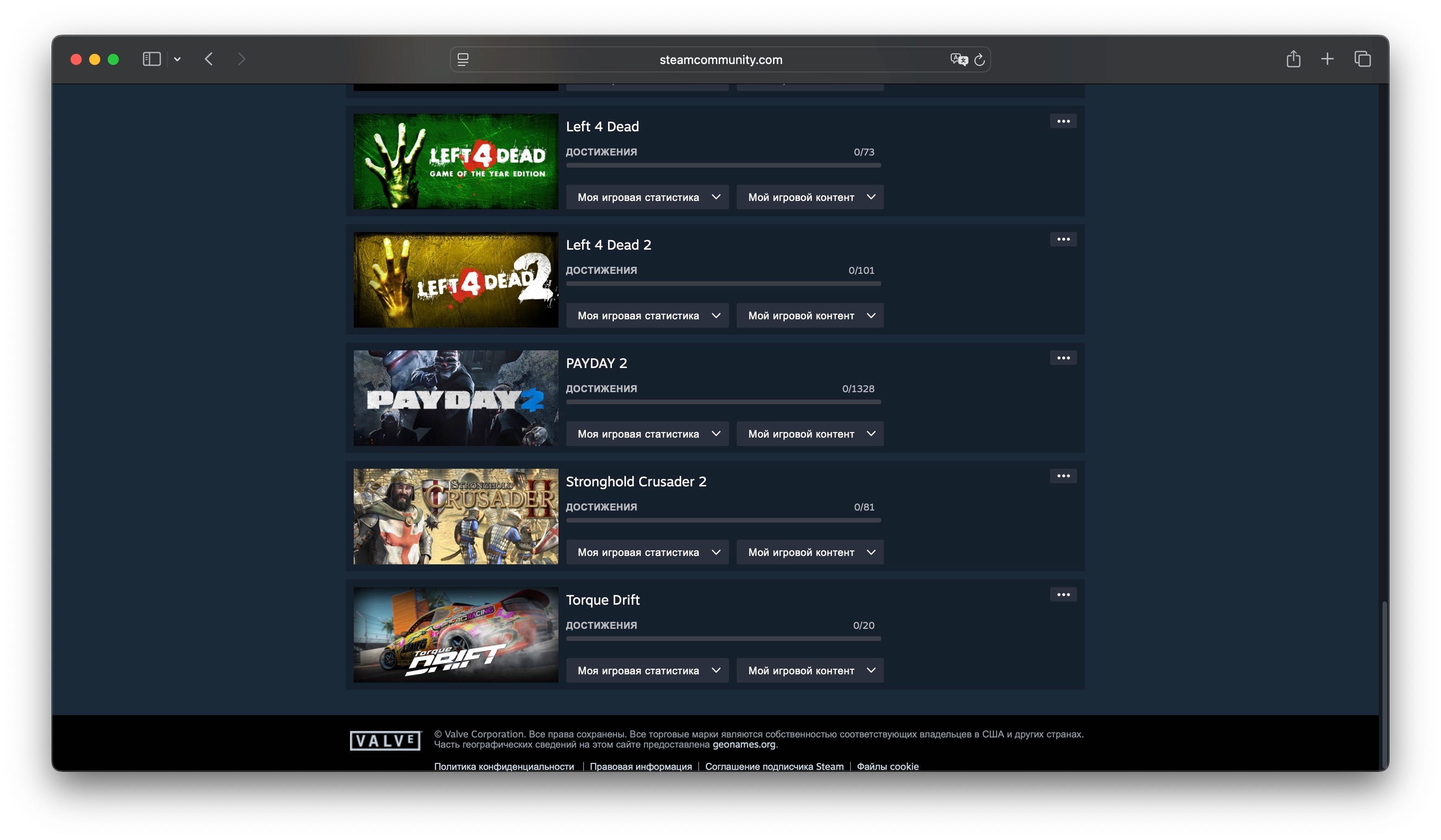Expand the sidebar options chevron

coord(177,59)
